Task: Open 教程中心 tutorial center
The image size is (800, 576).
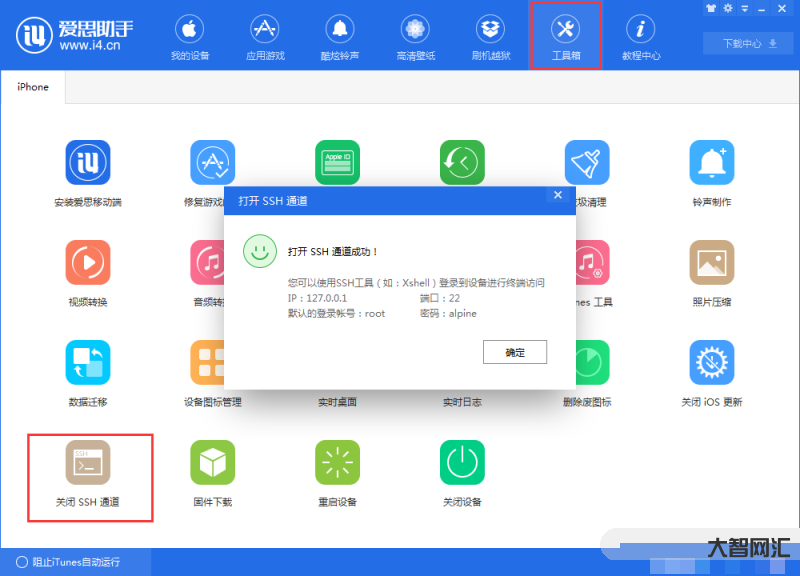Action: coord(641,37)
